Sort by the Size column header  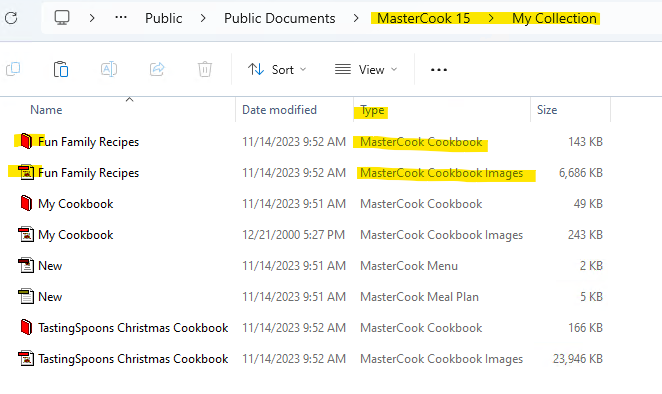pos(547,110)
